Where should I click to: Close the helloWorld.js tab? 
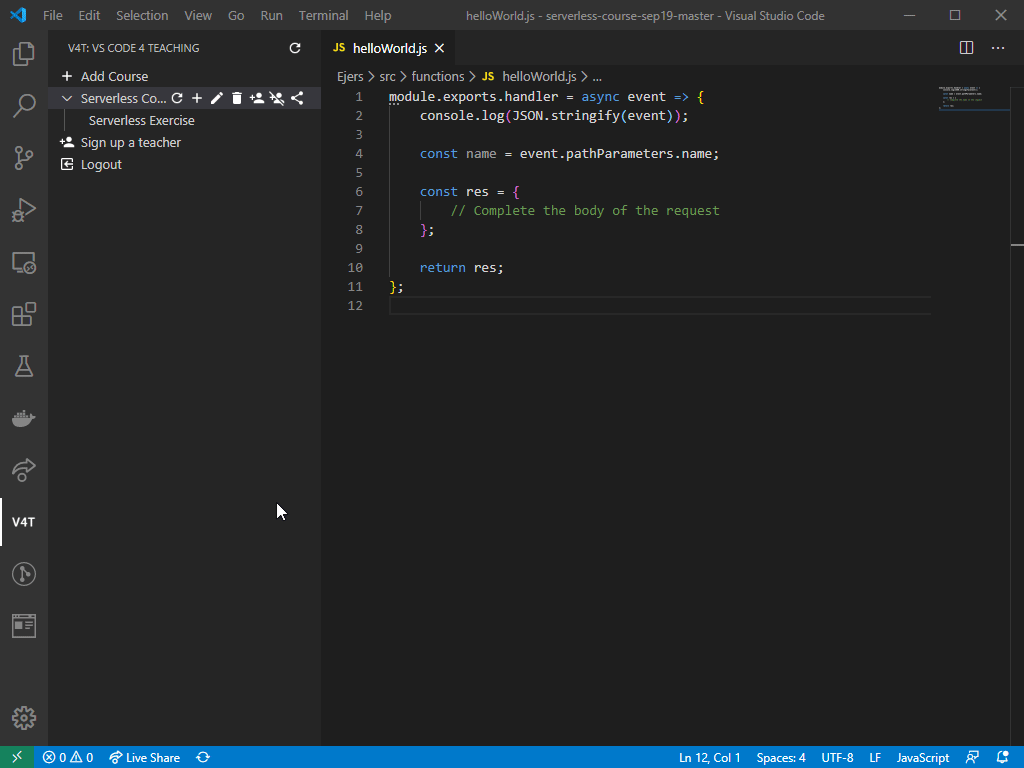click(x=440, y=48)
